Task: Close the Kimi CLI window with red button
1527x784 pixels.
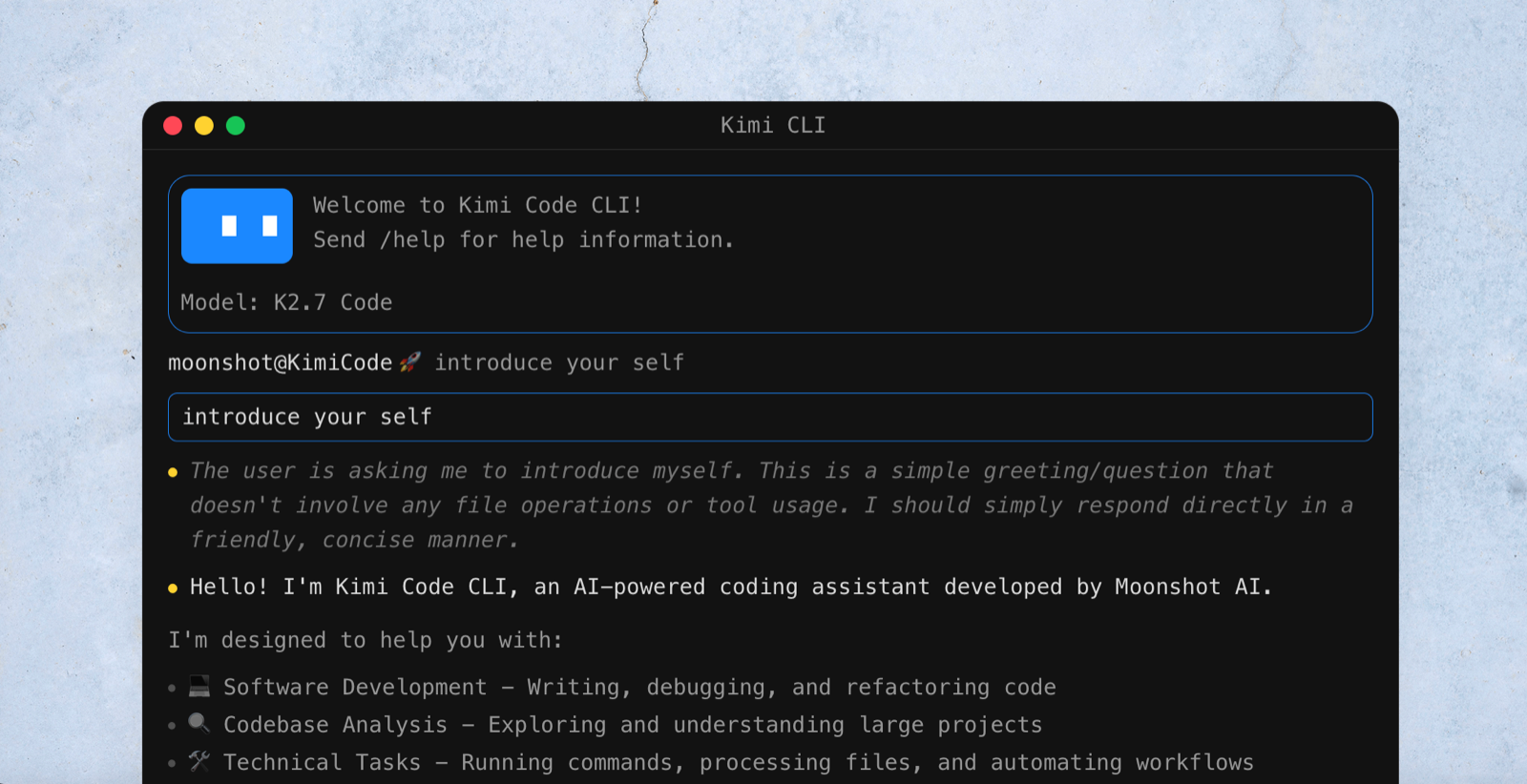Action: point(173,126)
